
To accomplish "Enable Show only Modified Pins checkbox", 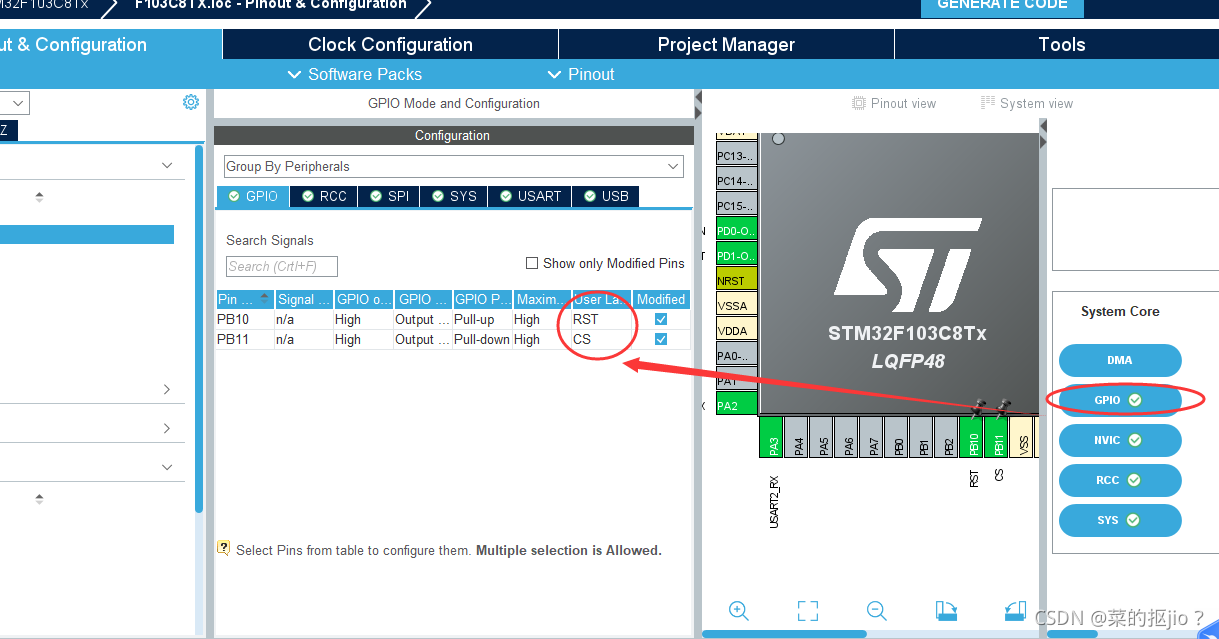I will 532,263.
